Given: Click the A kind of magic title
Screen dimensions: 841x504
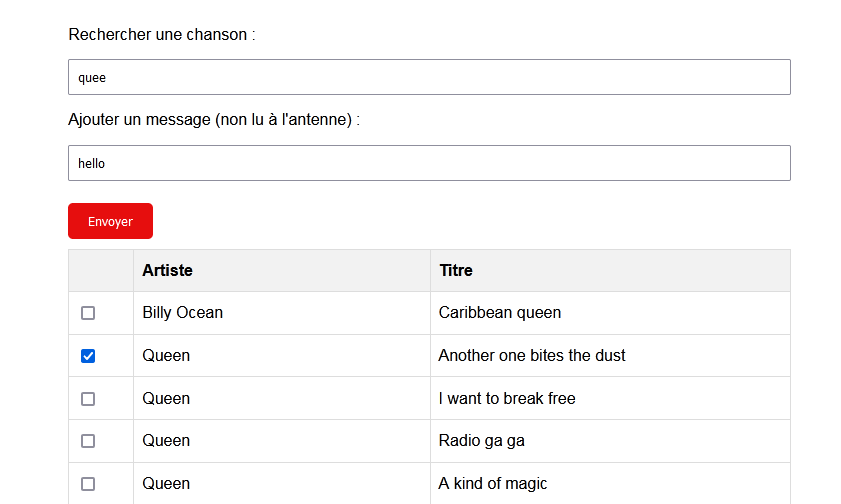Looking at the screenshot, I should (x=493, y=484).
